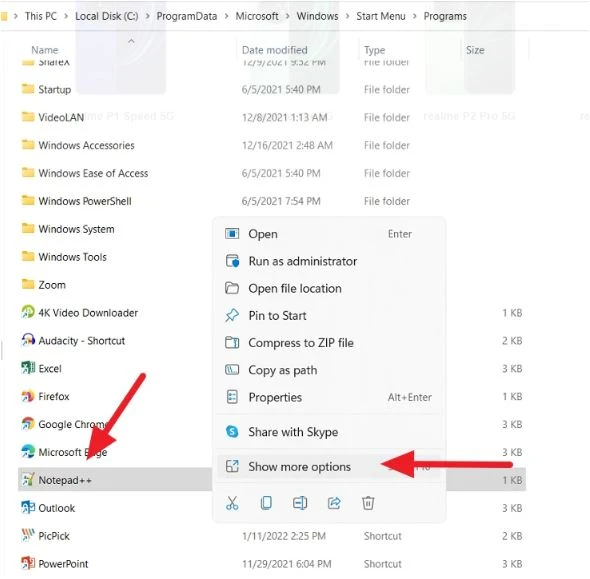Sort by the Size column header
The width and height of the screenshot is (590, 579).
475,50
